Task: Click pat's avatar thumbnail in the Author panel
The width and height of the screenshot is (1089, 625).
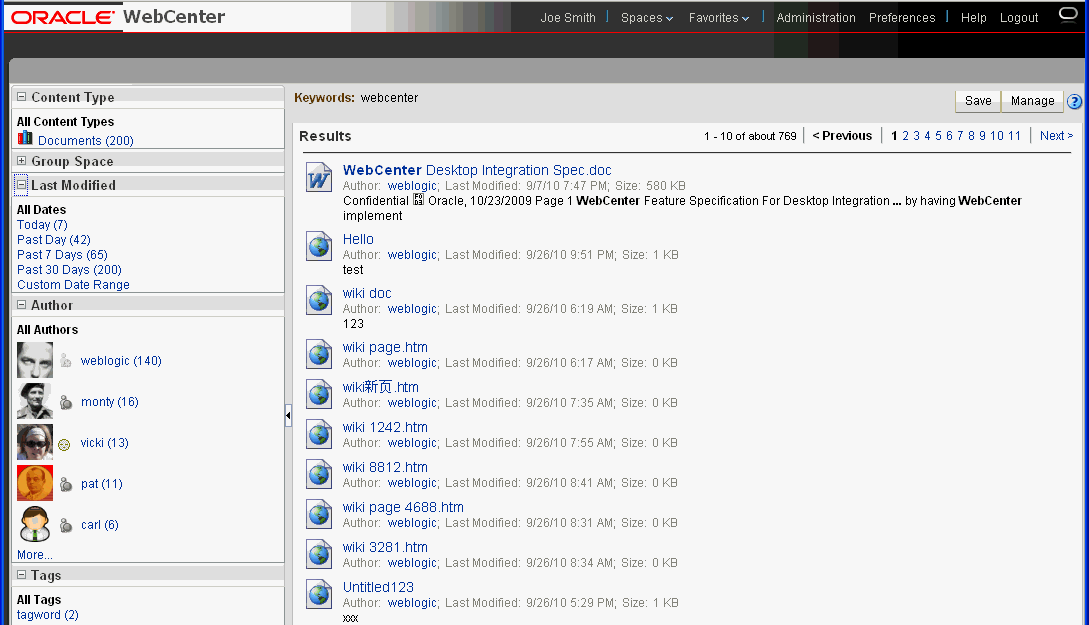Action: pyautogui.click(x=34, y=483)
